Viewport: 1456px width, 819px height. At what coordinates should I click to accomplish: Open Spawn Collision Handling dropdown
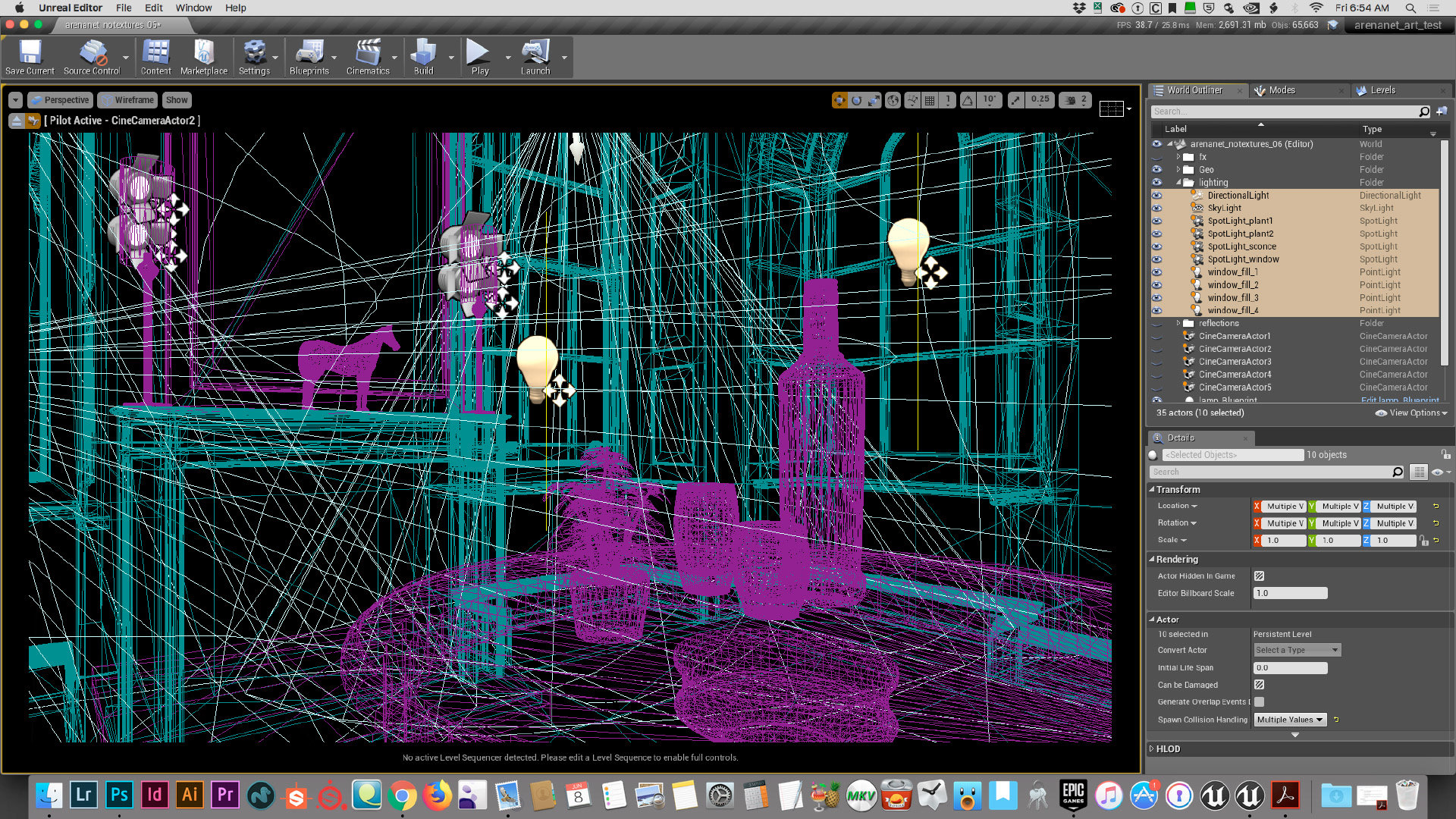click(1290, 720)
